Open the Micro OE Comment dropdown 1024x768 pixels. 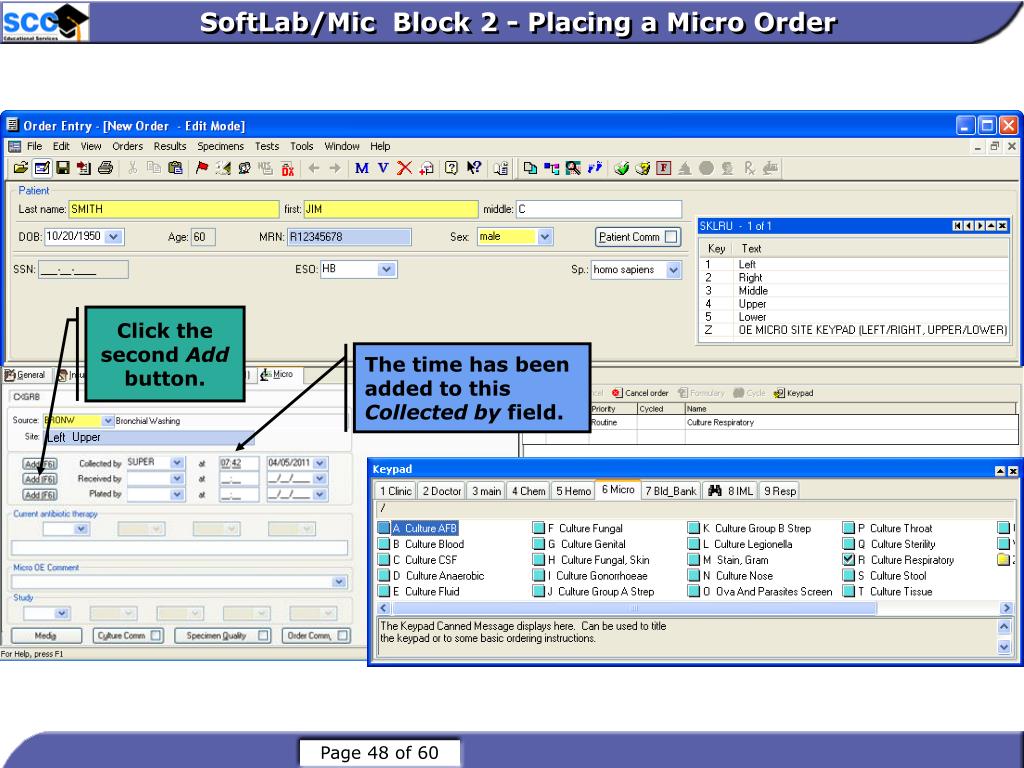(339, 581)
